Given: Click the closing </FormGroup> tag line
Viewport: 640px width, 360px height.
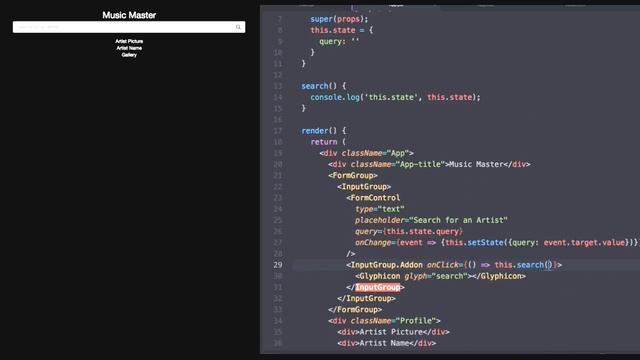Looking at the screenshot, I should 355,309.
